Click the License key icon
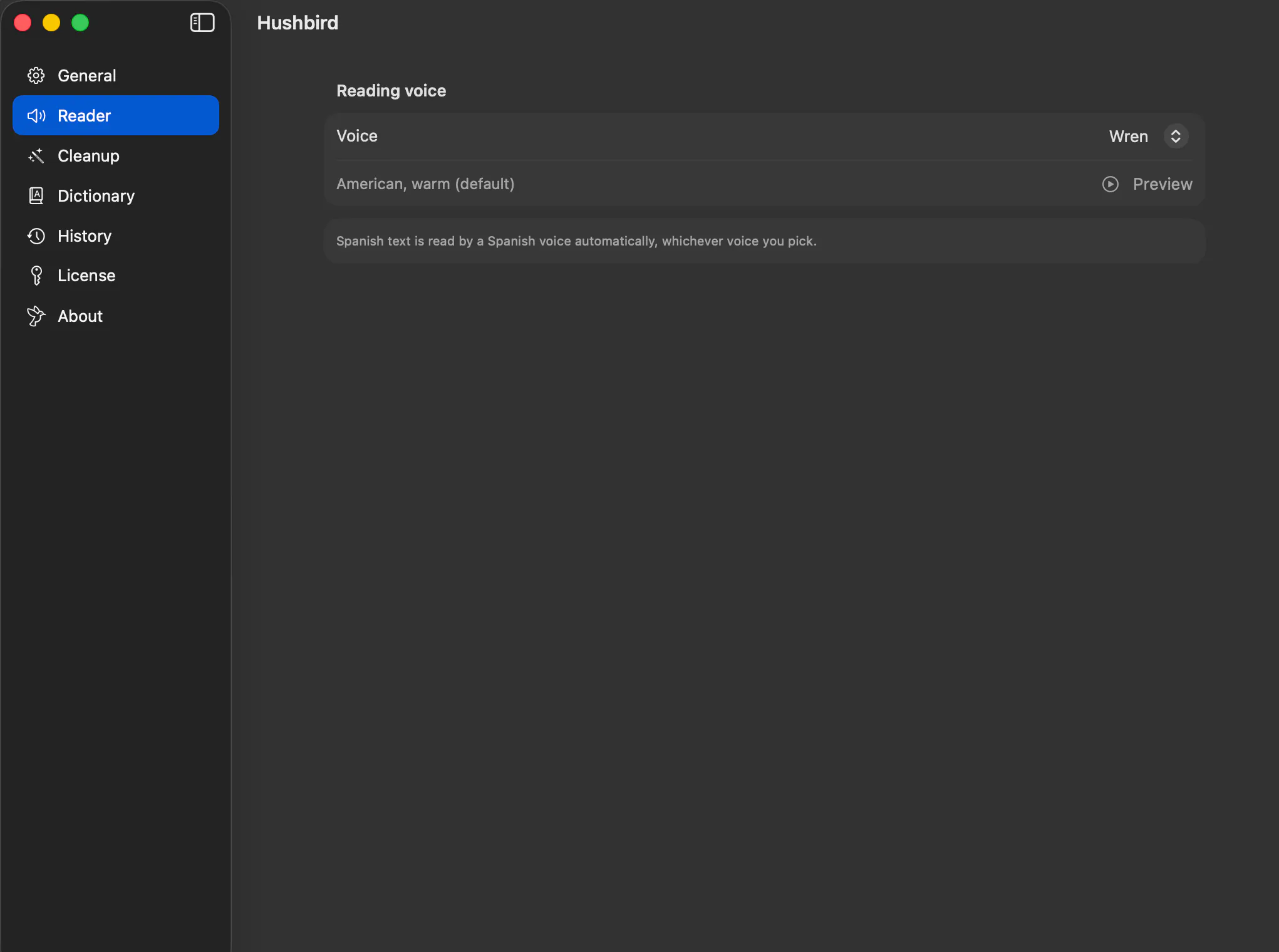The image size is (1279, 952). click(36, 276)
